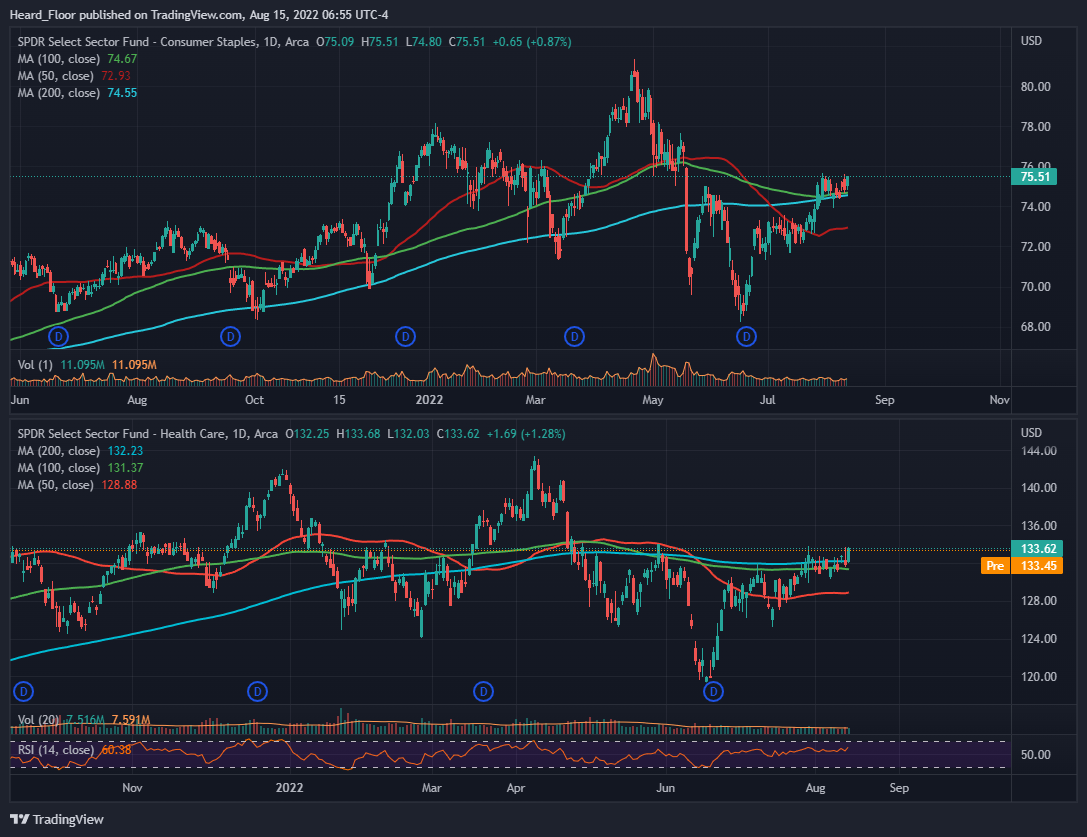Select MA (100, close) 74.67 legend
The height and width of the screenshot is (837, 1087).
pyautogui.click(x=77, y=59)
